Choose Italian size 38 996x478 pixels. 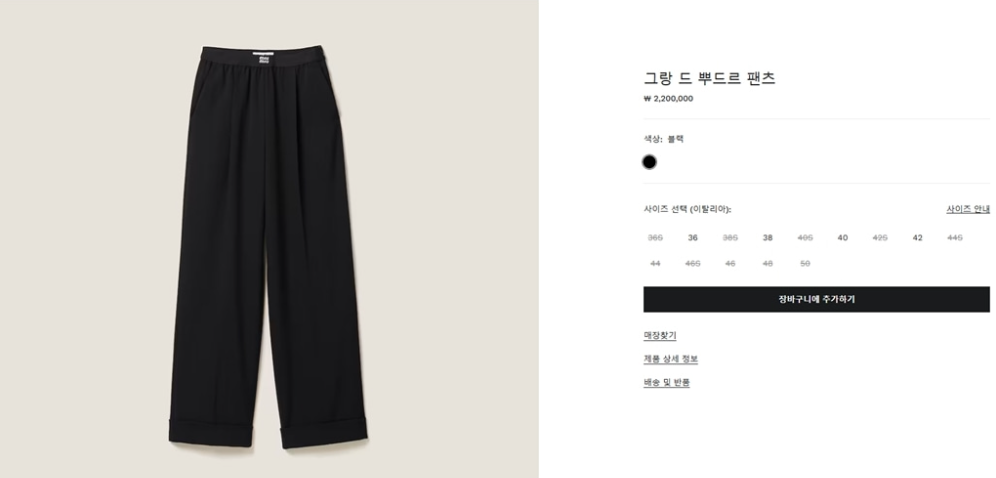tap(767, 238)
